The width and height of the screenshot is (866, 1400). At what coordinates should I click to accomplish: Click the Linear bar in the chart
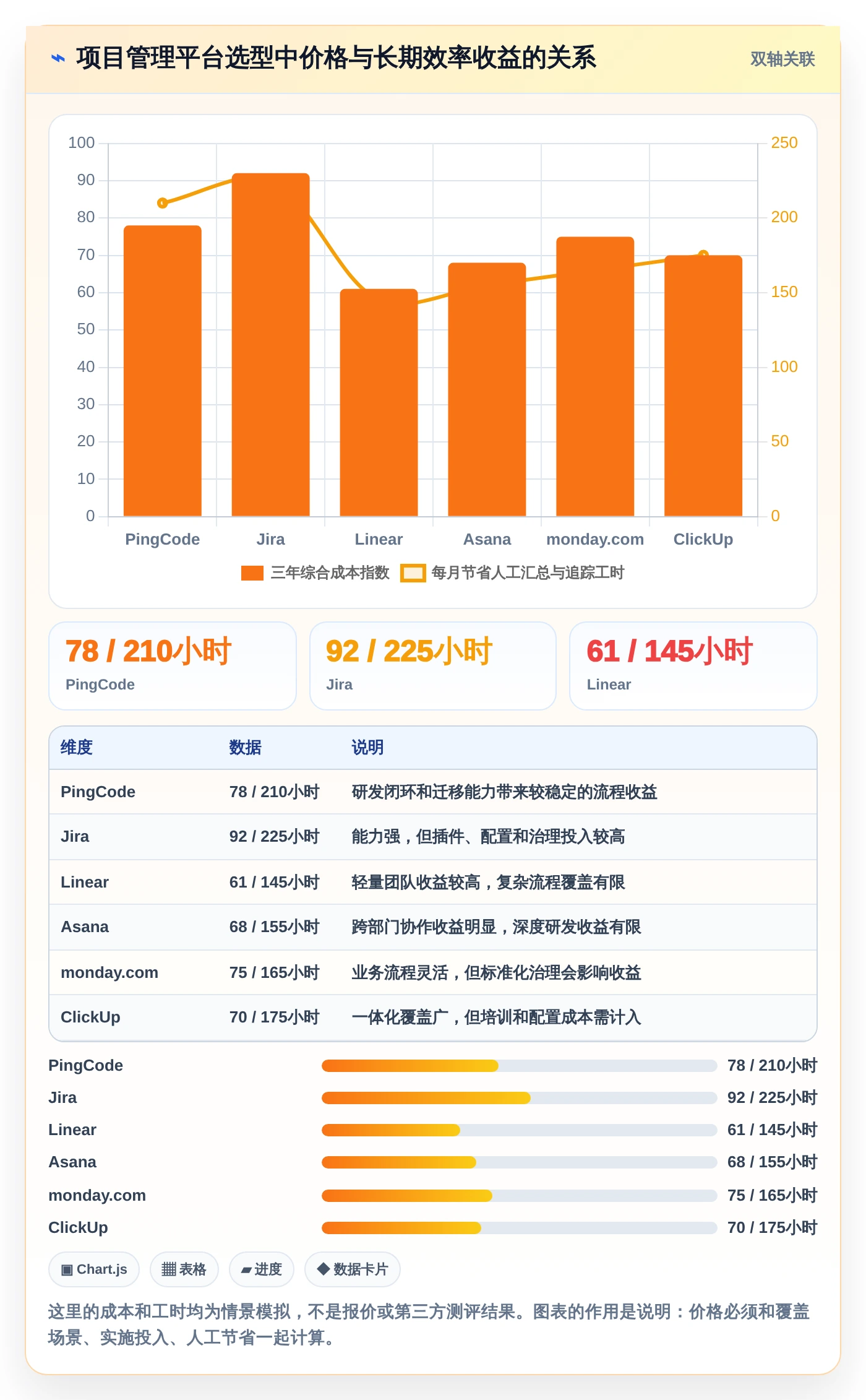click(379, 402)
